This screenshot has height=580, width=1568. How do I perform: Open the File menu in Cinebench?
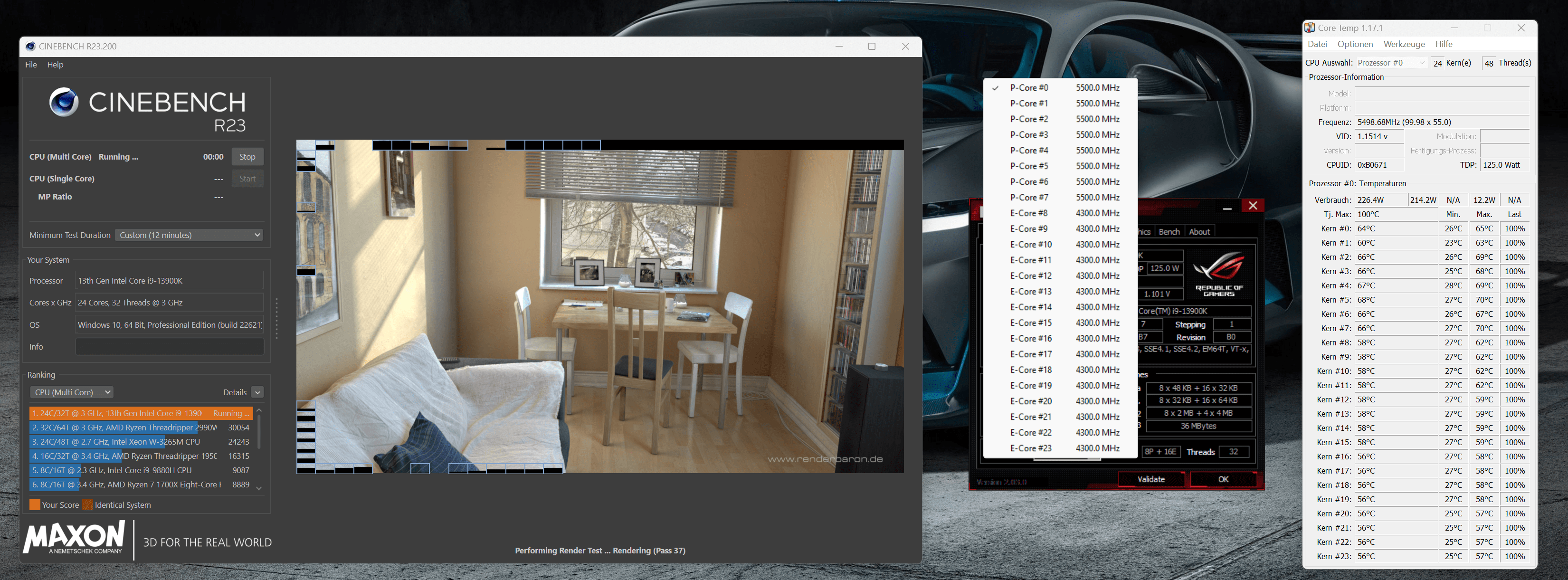(x=31, y=65)
